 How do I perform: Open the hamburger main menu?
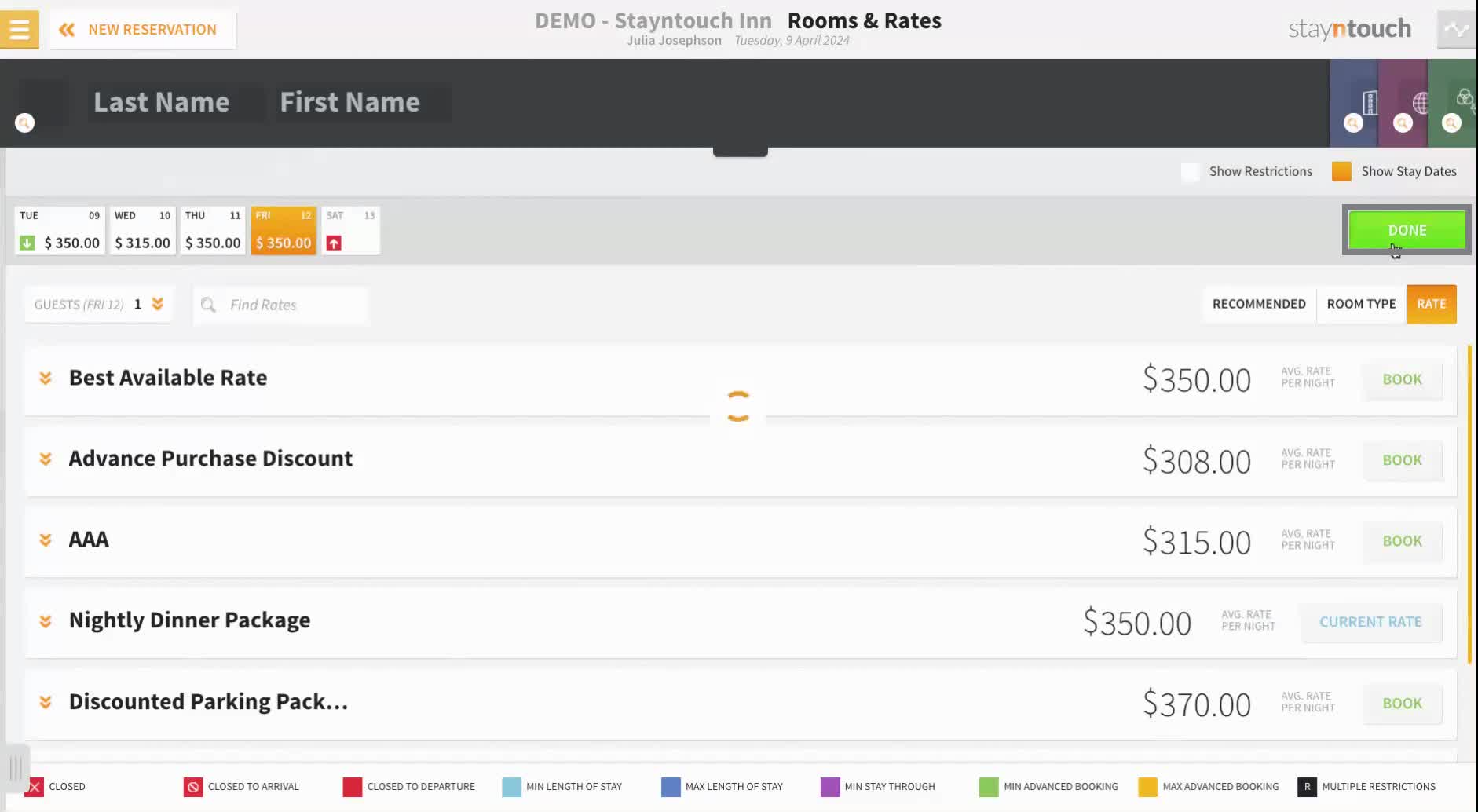coord(19,30)
